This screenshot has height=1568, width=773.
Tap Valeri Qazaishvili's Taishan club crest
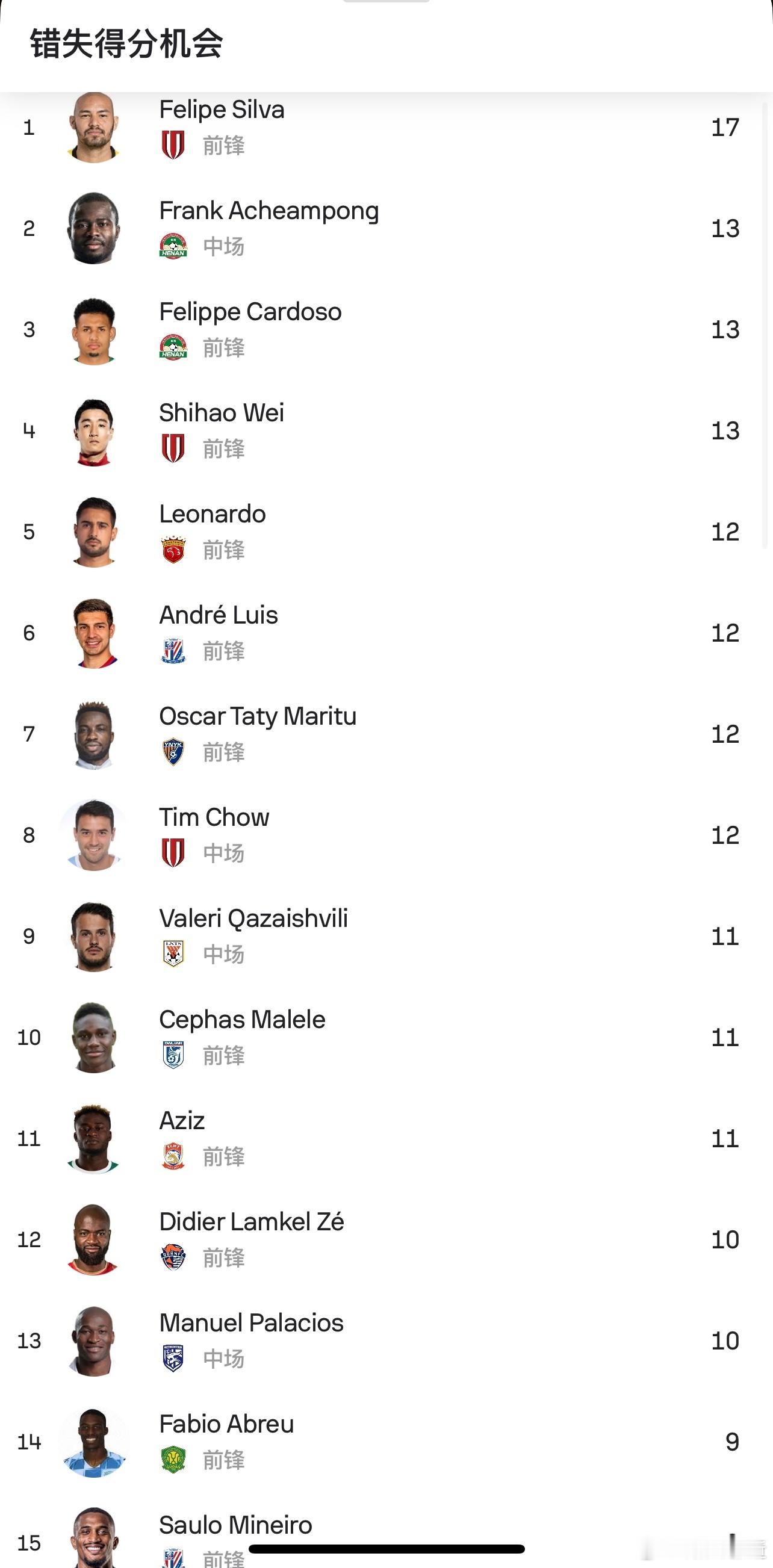[173, 954]
